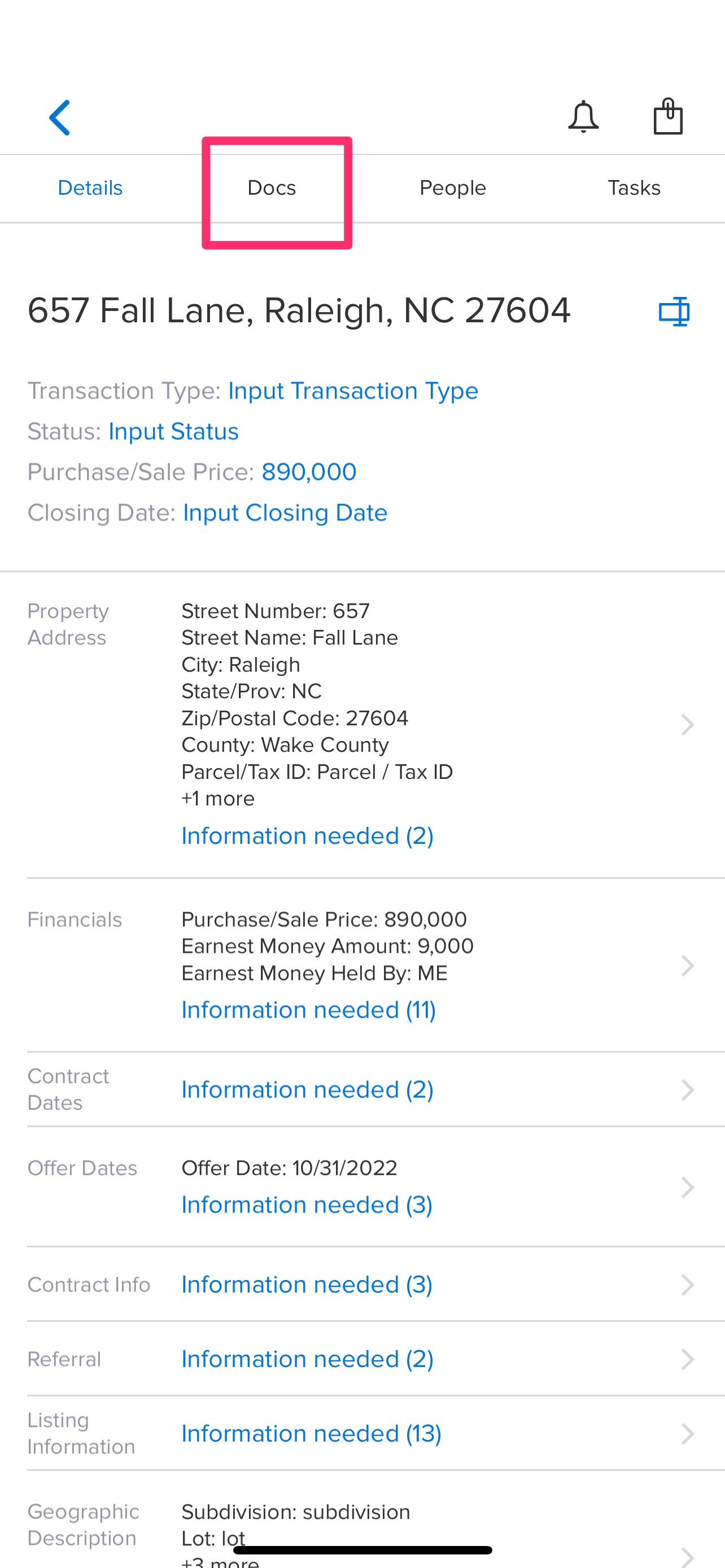Expand Contract Dates chevron
Screen dimensions: 725x1568
[x=687, y=1089]
